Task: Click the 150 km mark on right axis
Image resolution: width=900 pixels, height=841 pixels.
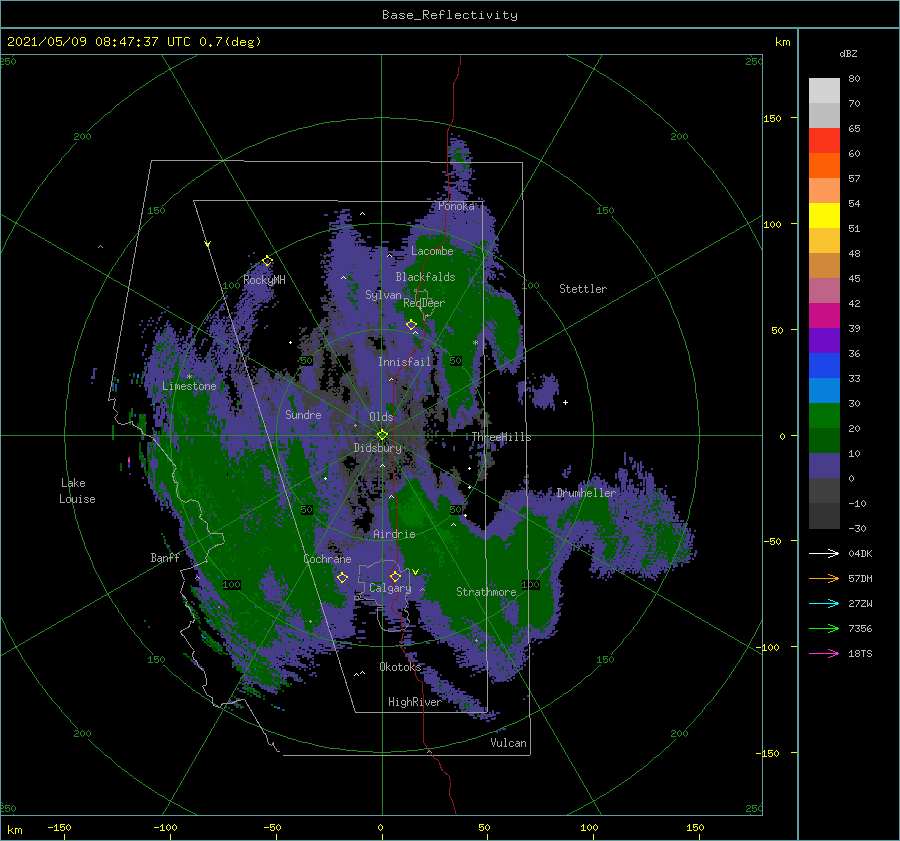Action: pyautogui.click(x=772, y=118)
